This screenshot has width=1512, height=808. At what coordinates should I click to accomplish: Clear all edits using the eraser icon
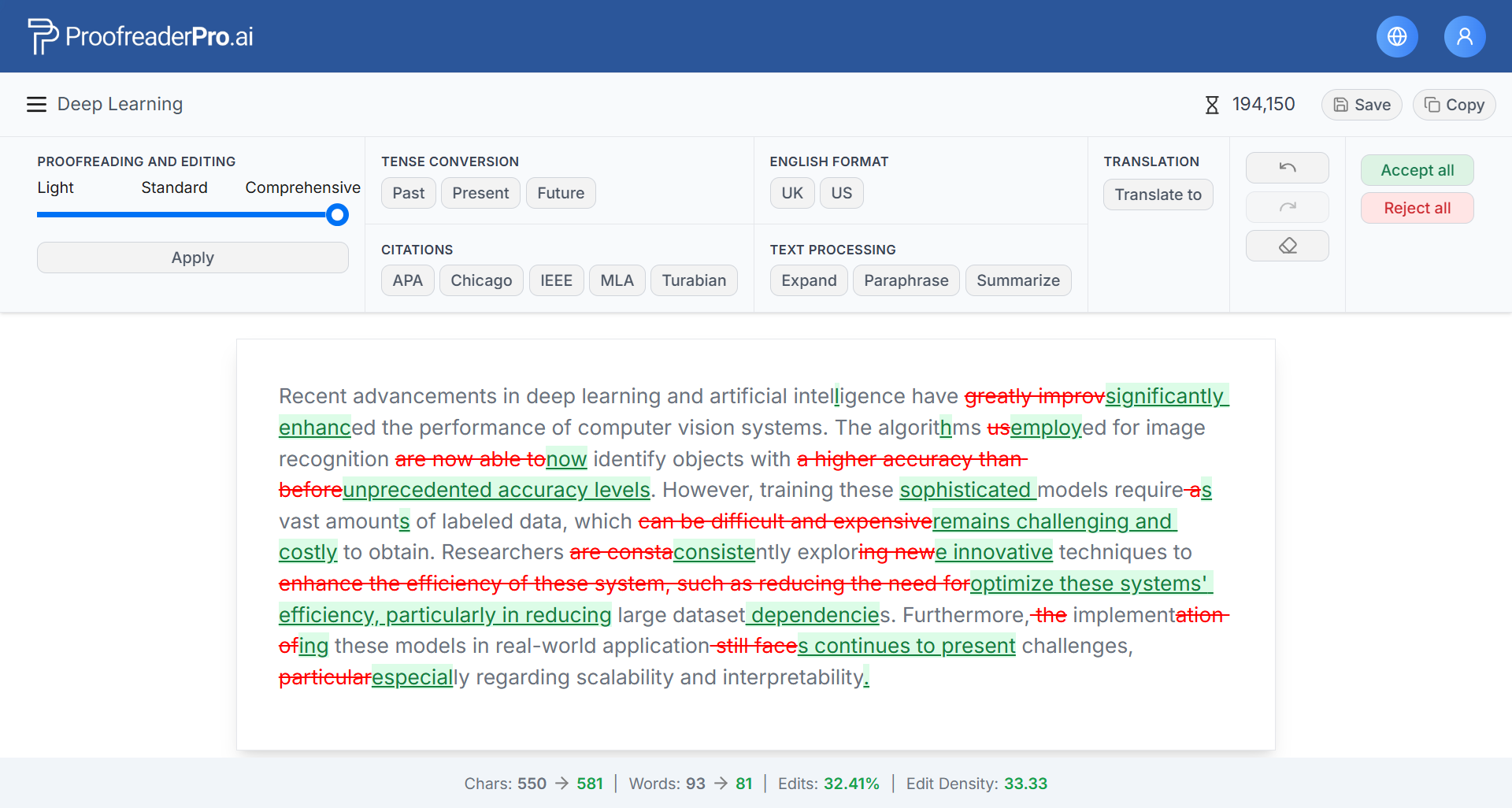[x=1287, y=245]
